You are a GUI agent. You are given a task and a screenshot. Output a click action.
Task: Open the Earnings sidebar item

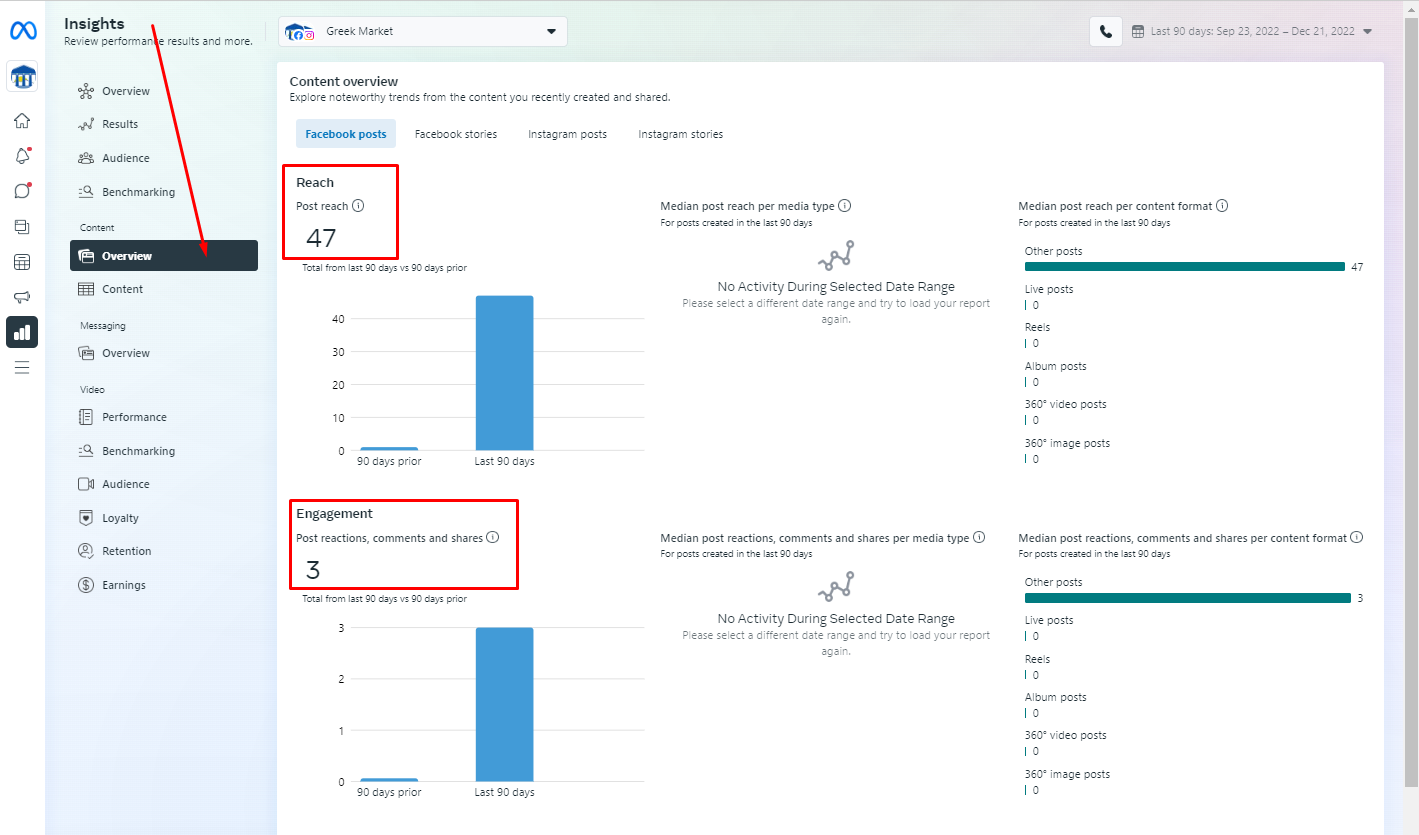(123, 585)
